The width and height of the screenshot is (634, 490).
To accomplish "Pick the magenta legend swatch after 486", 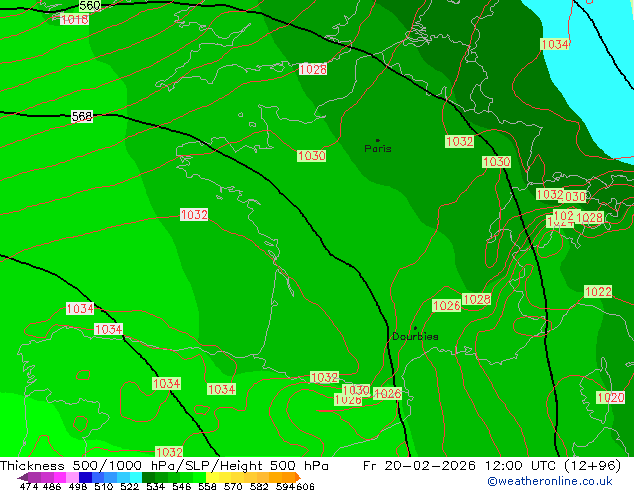I will coord(60,477).
